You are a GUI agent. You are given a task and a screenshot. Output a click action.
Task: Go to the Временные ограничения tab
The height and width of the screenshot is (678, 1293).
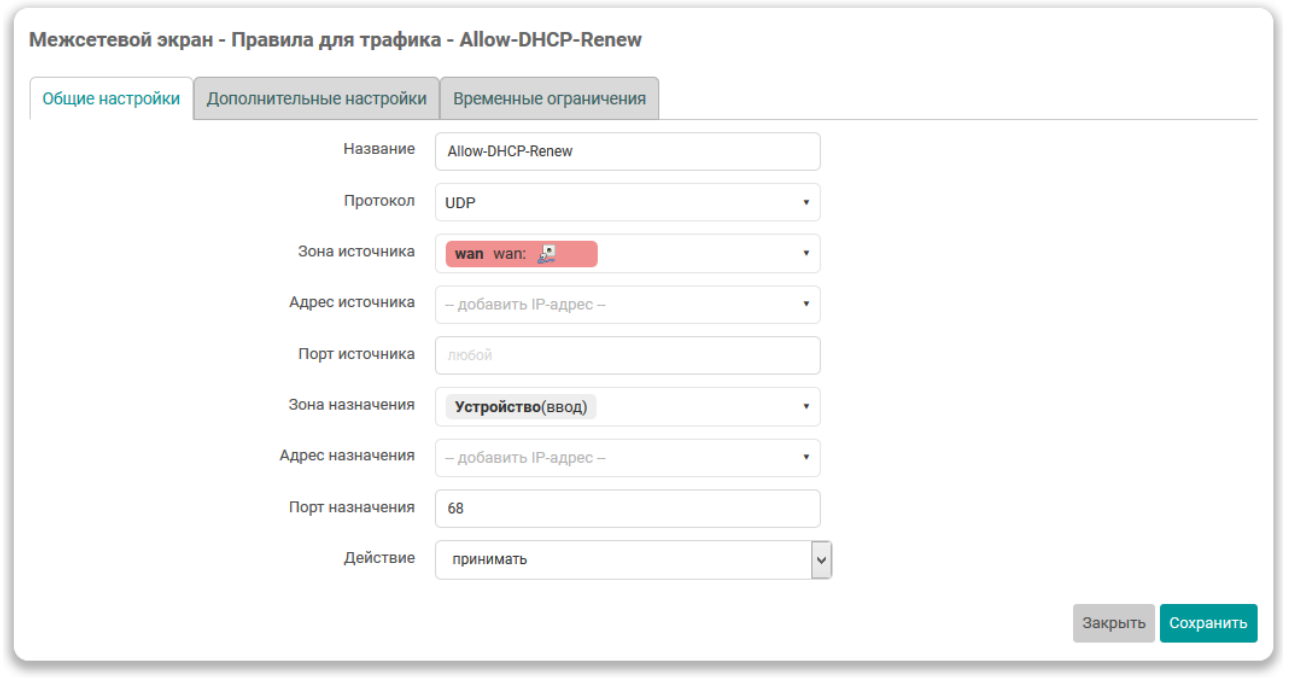[x=549, y=99]
